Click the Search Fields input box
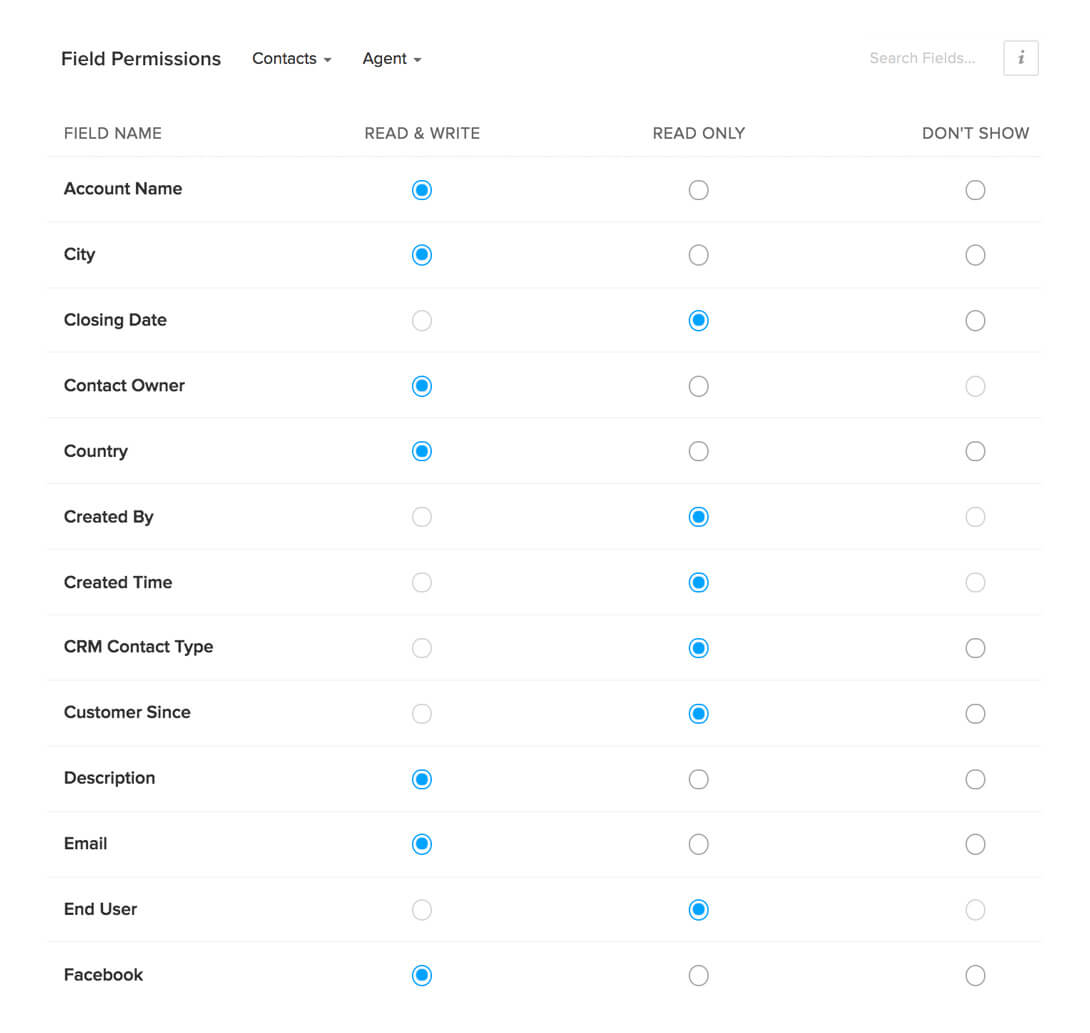This screenshot has width=1090, height=1033. (x=922, y=58)
